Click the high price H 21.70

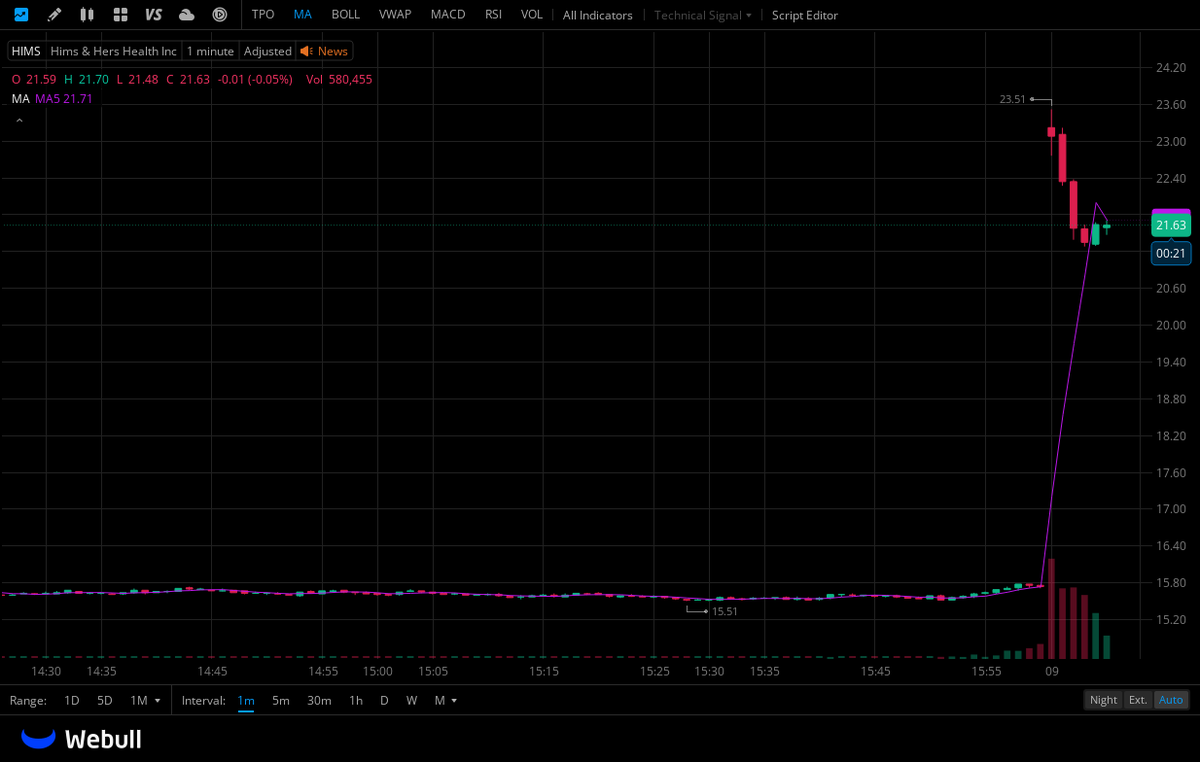click(x=86, y=79)
